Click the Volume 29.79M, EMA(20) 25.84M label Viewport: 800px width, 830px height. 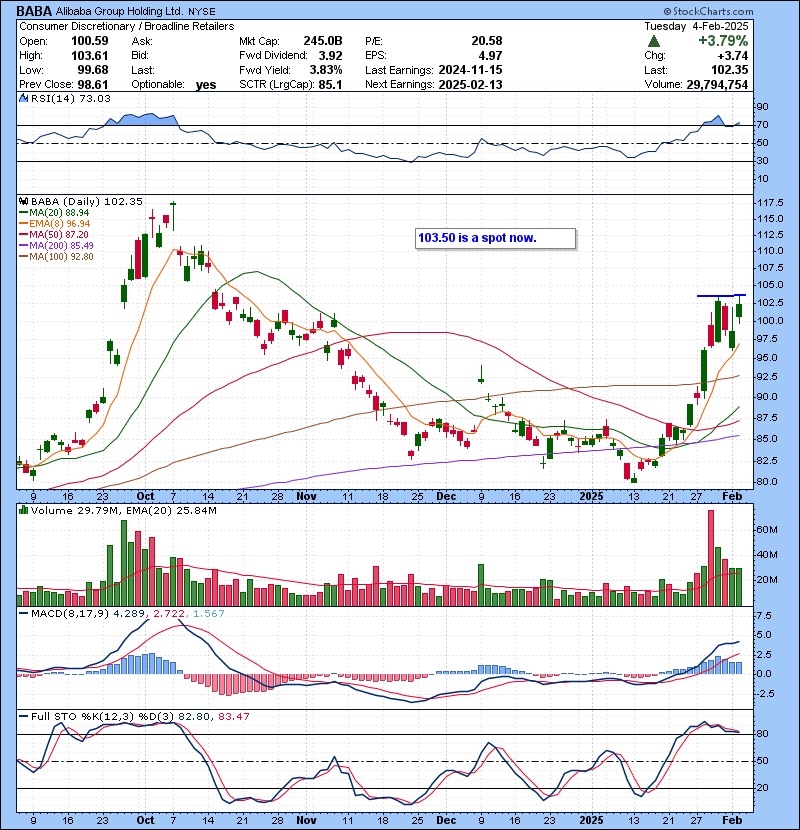pos(123,511)
